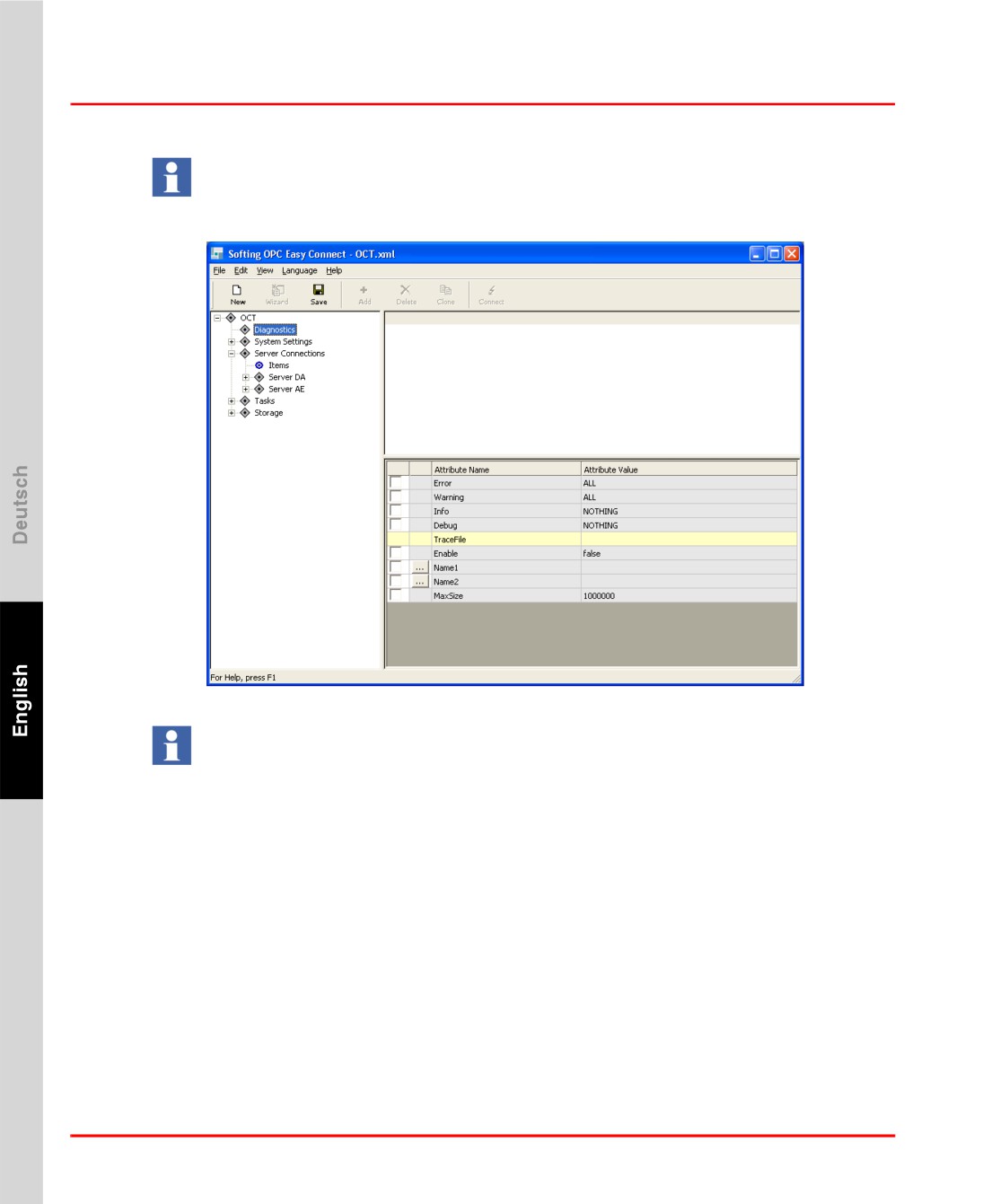The width and height of the screenshot is (991, 1204).
Task: Click the Server DA node icon
Action: (259, 377)
